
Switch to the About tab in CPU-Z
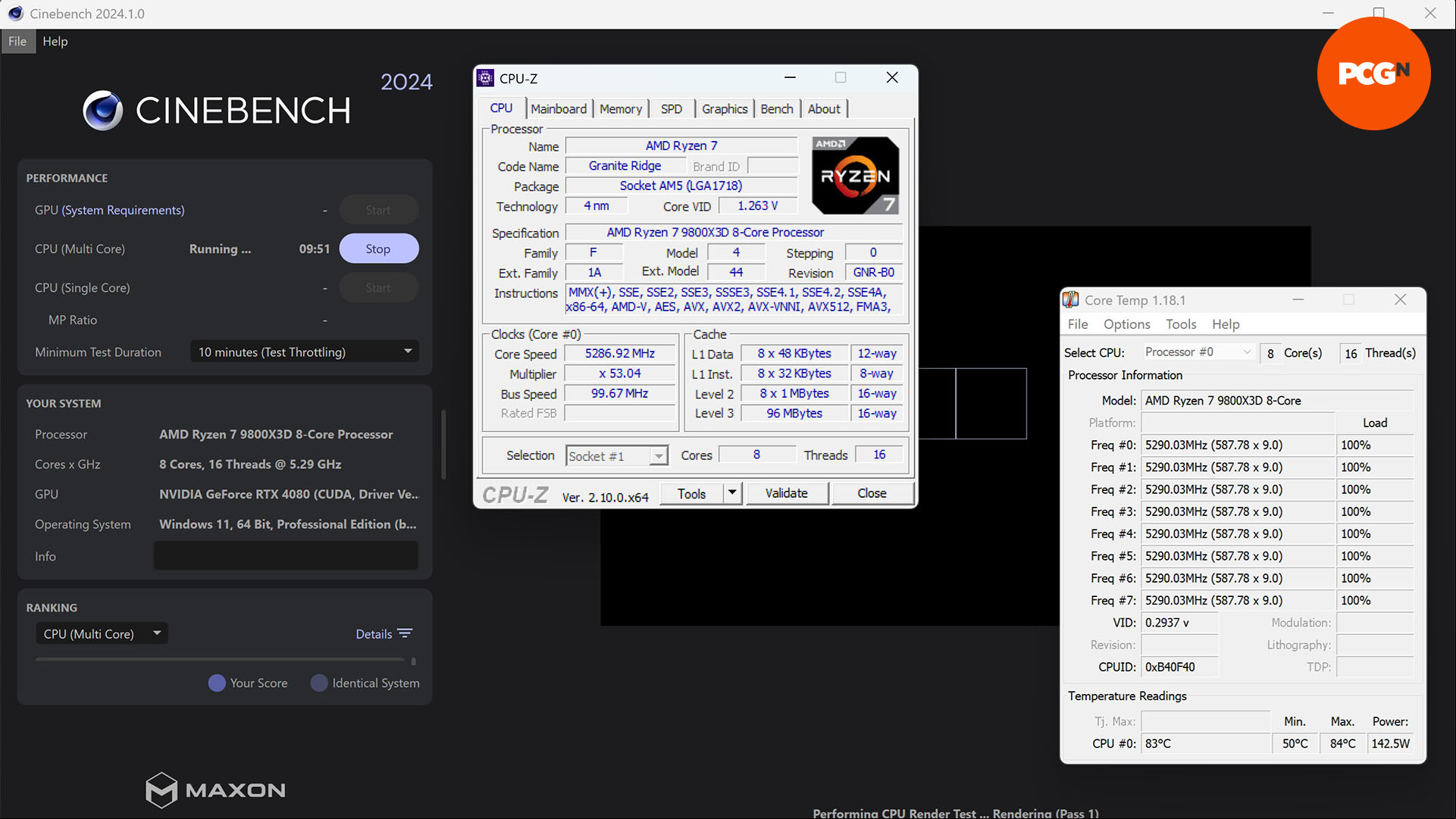[x=824, y=109]
